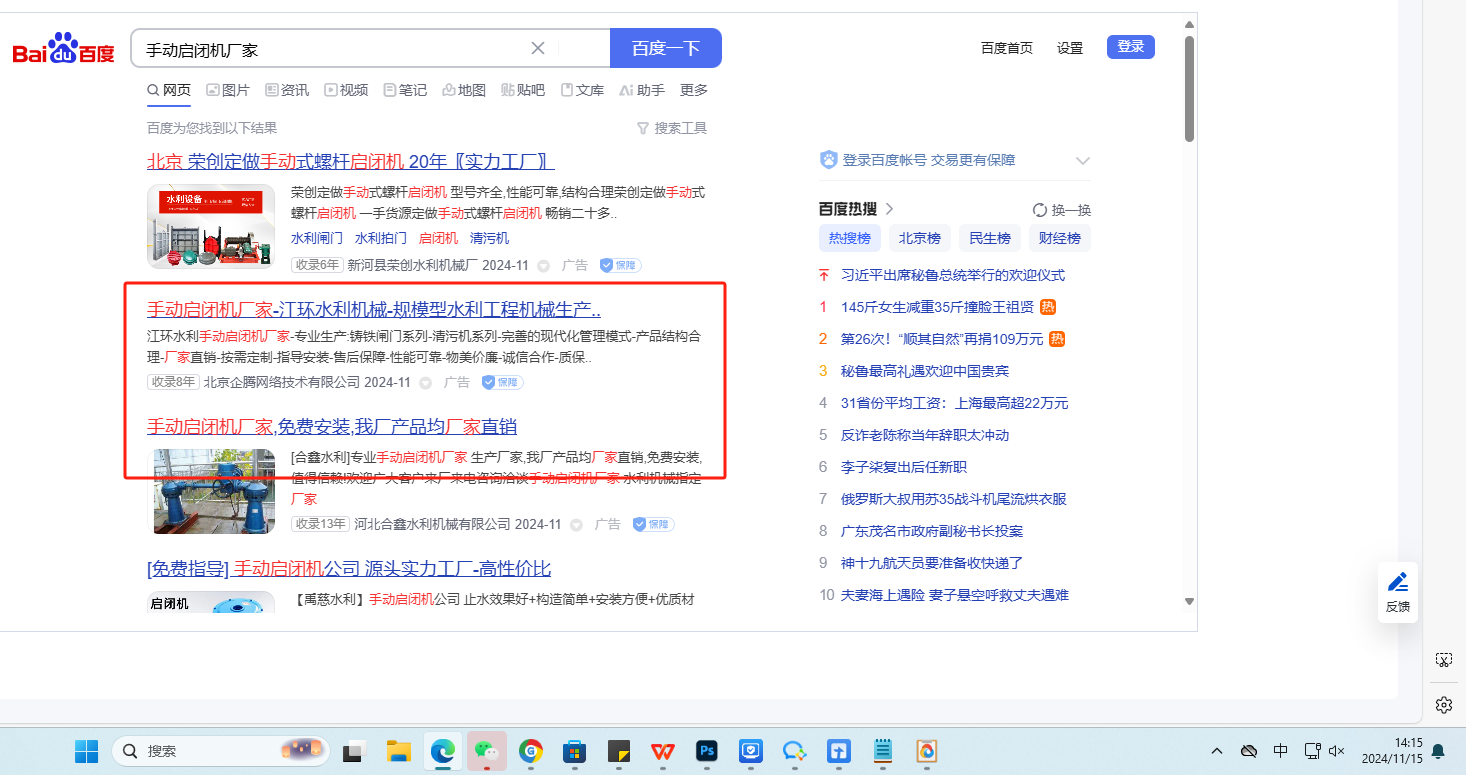Mute toggle: click the taskbar volume icon

point(1337,751)
